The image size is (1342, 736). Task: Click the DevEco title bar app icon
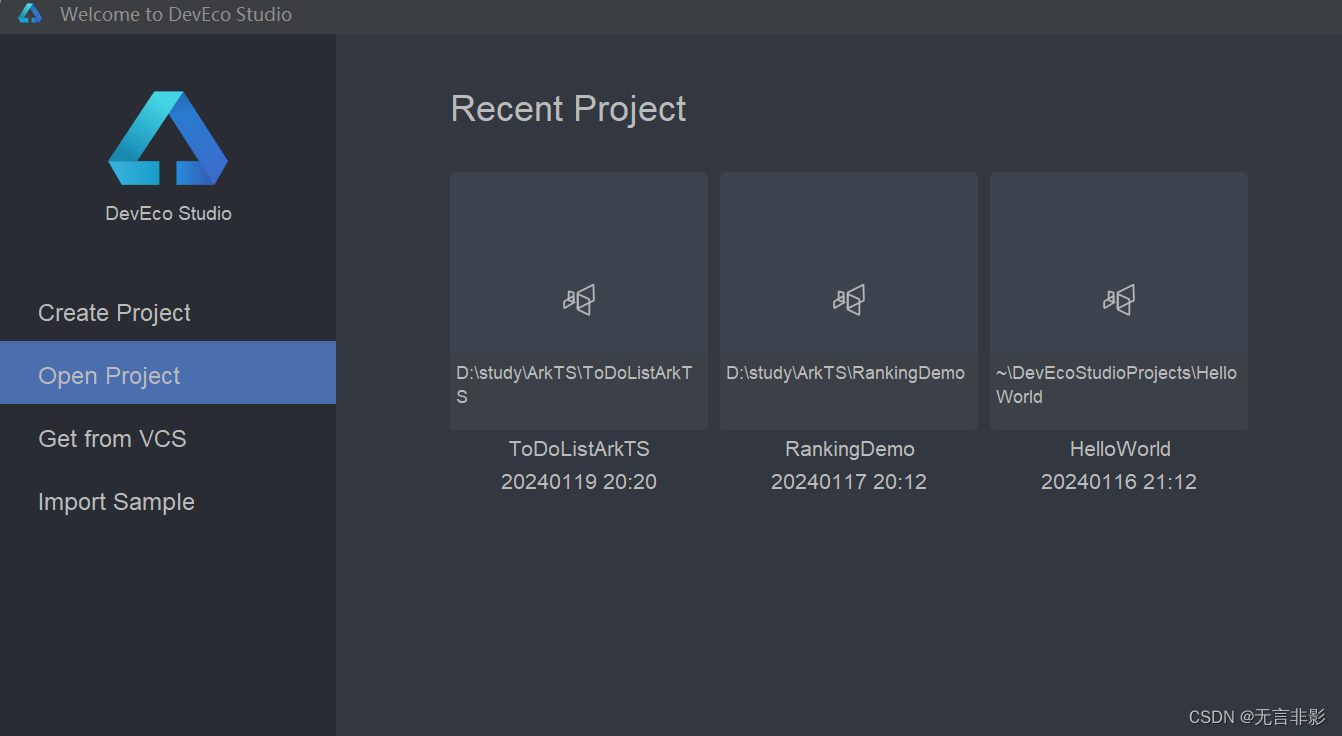click(30, 14)
